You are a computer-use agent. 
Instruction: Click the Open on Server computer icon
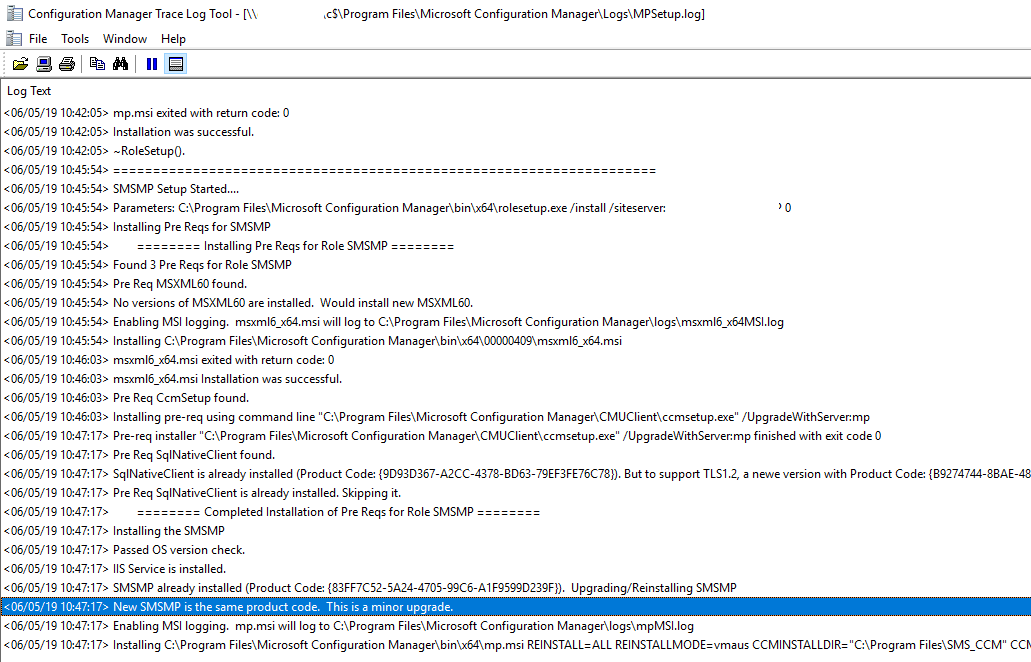click(43, 64)
